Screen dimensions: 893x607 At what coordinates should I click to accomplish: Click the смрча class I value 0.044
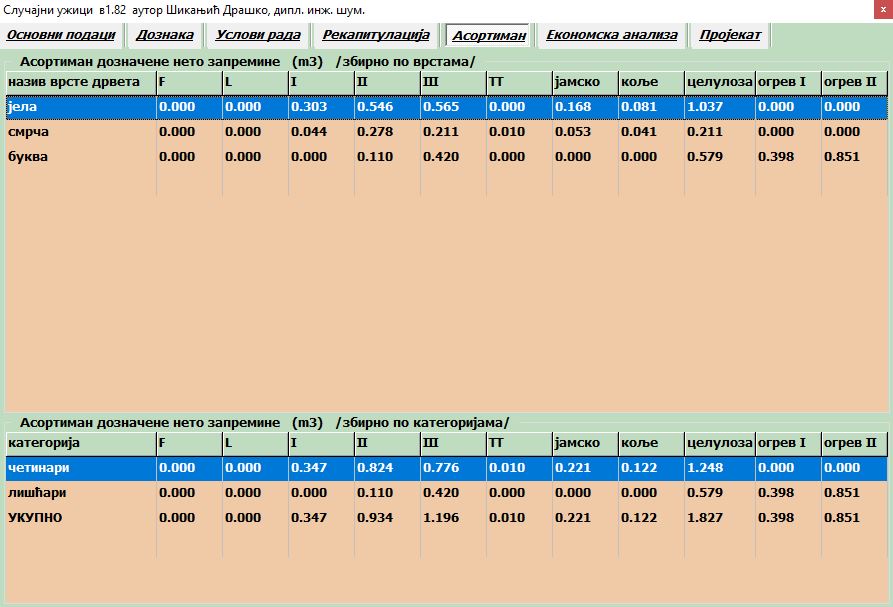tap(309, 132)
